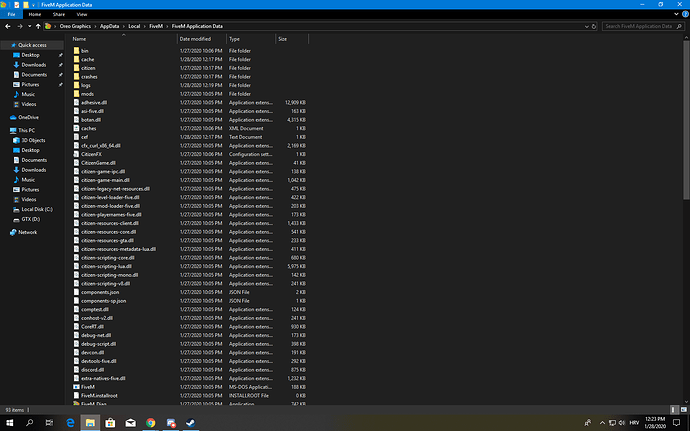Open 3D Objects under This PC
Viewport: 690px width, 431px height.
click(x=29, y=140)
